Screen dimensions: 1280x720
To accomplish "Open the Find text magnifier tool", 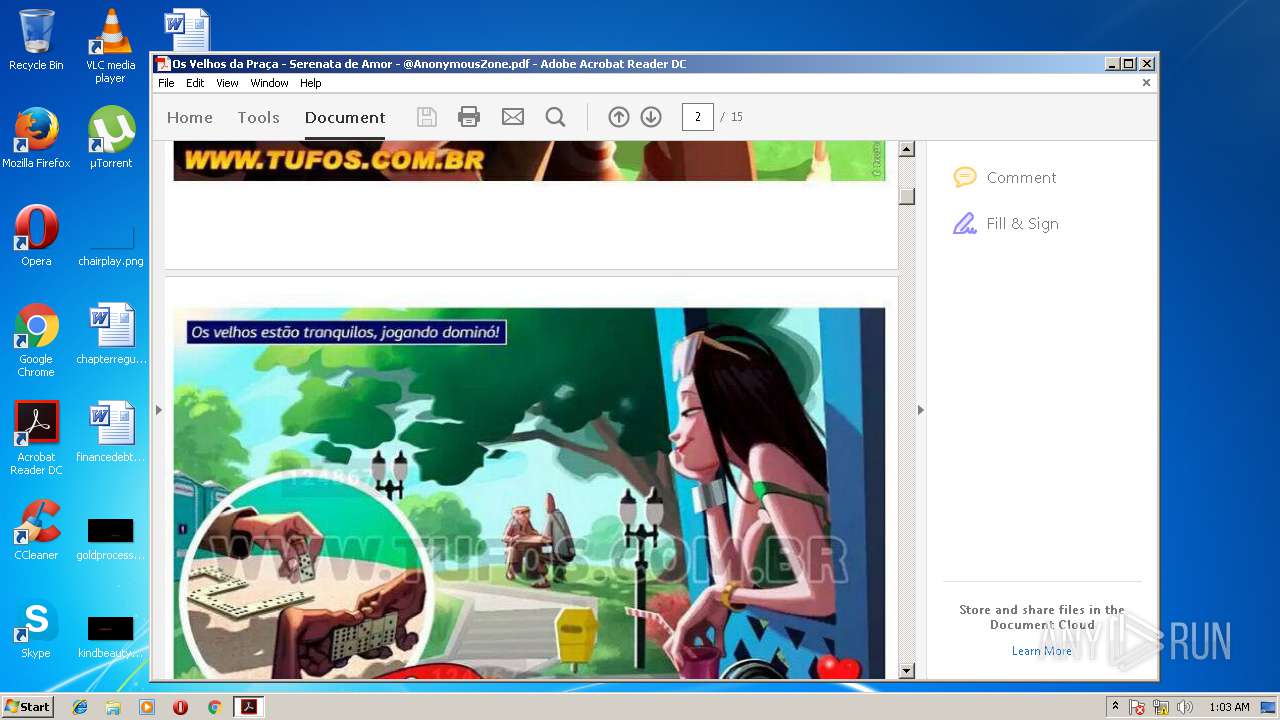I will click(x=555, y=117).
